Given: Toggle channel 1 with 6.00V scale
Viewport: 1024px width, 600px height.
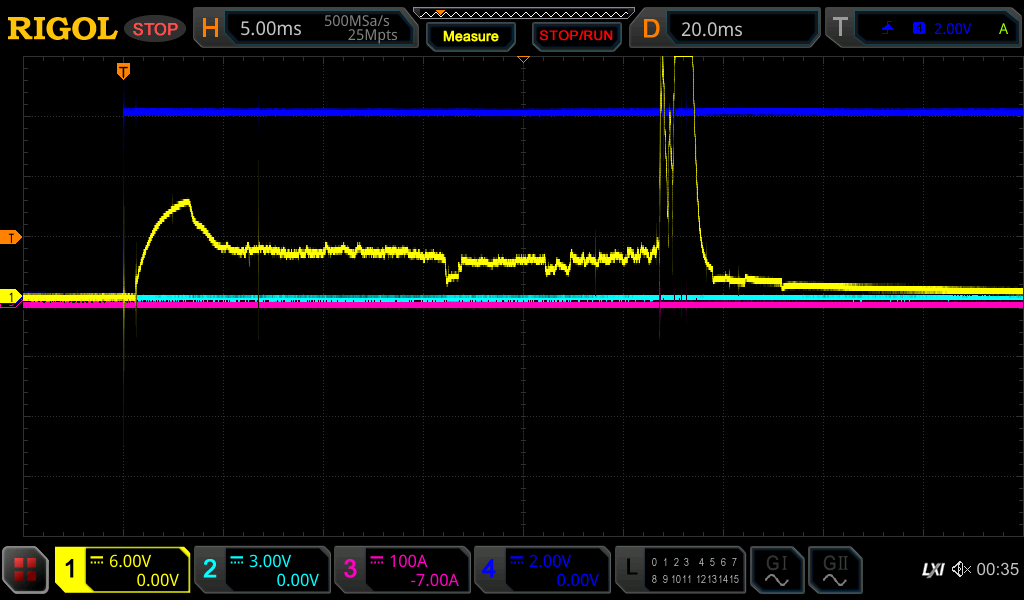Looking at the screenshot, I should [122, 570].
